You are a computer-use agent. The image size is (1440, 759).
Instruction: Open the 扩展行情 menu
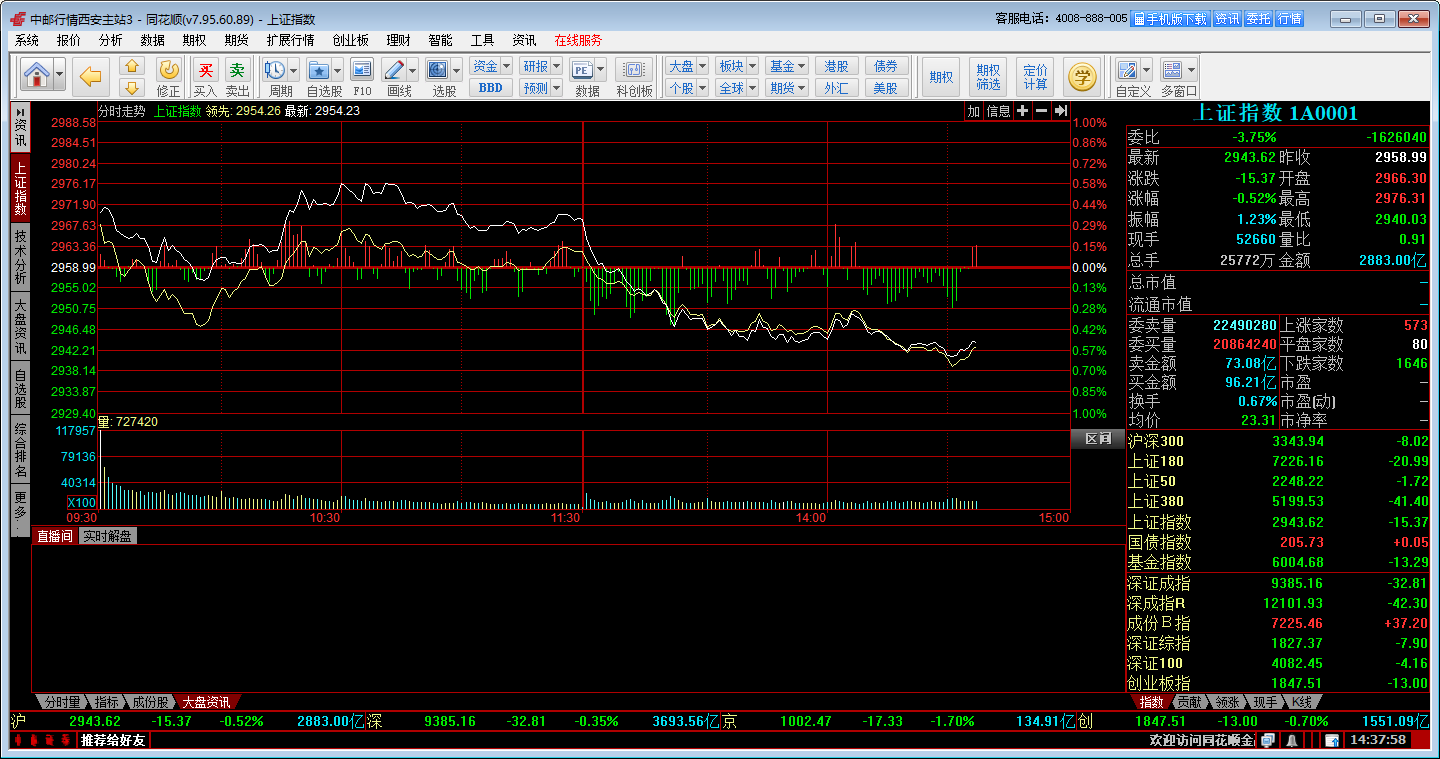290,40
